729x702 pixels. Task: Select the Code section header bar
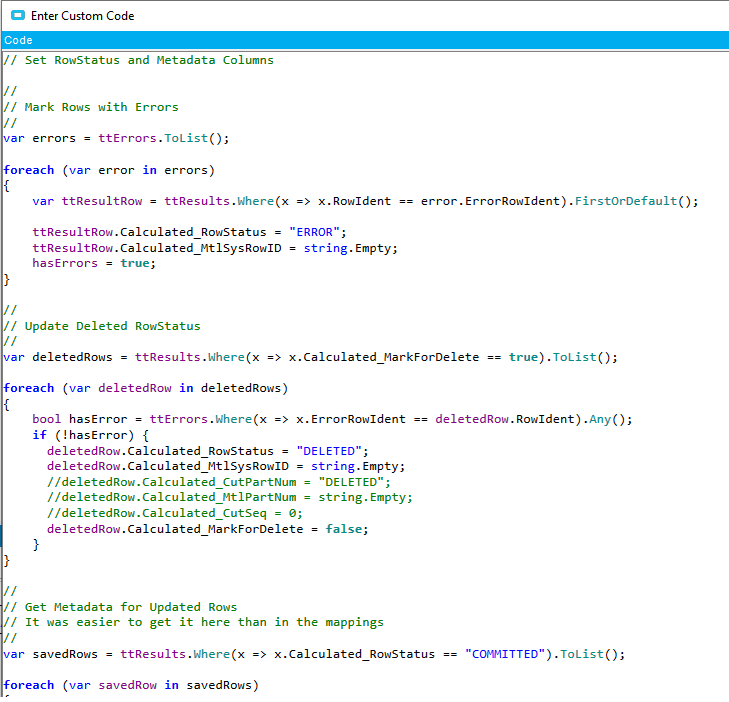tap(365, 40)
